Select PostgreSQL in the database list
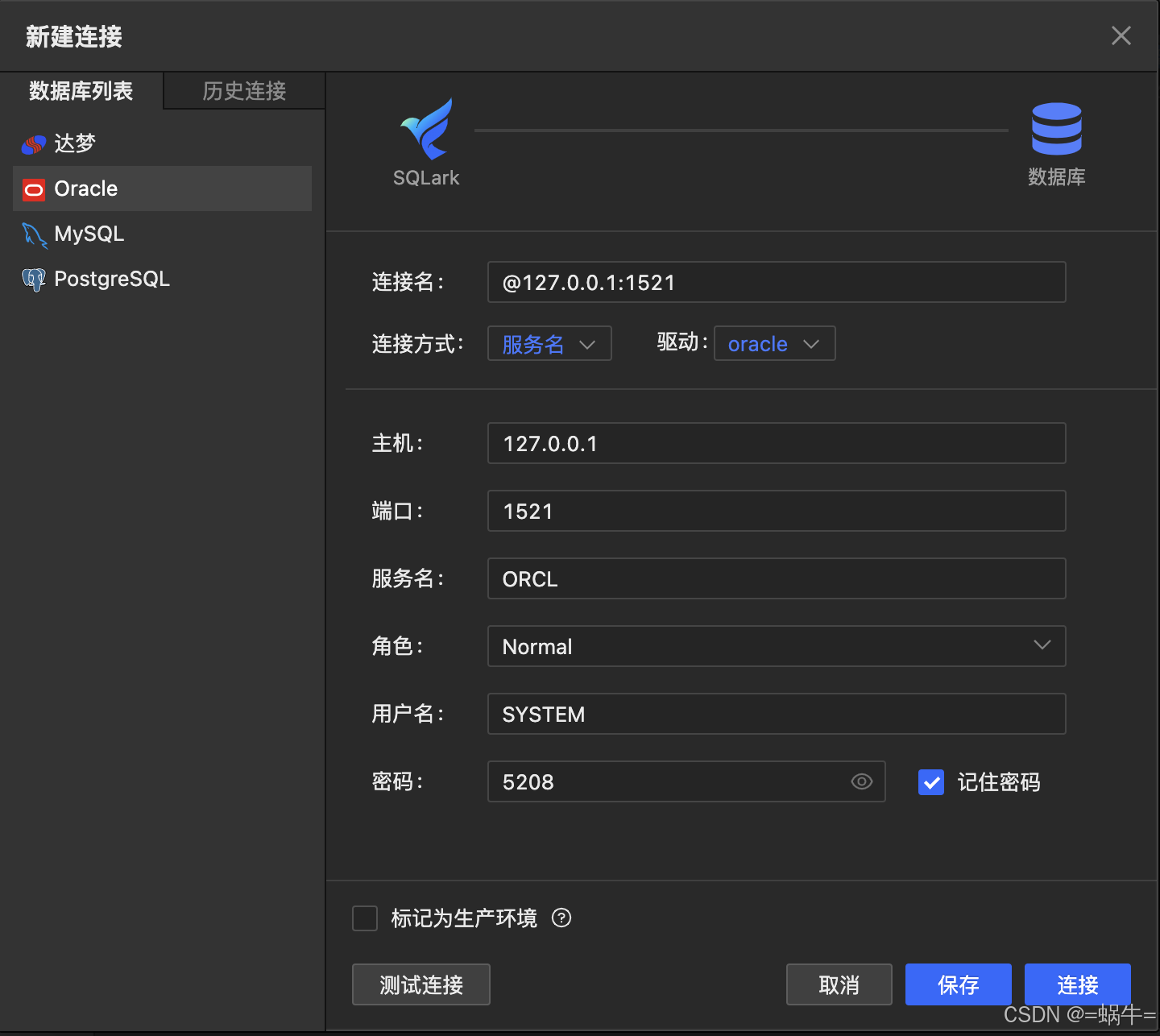The width and height of the screenshot is (1160, 1036). tap(163, 279)
